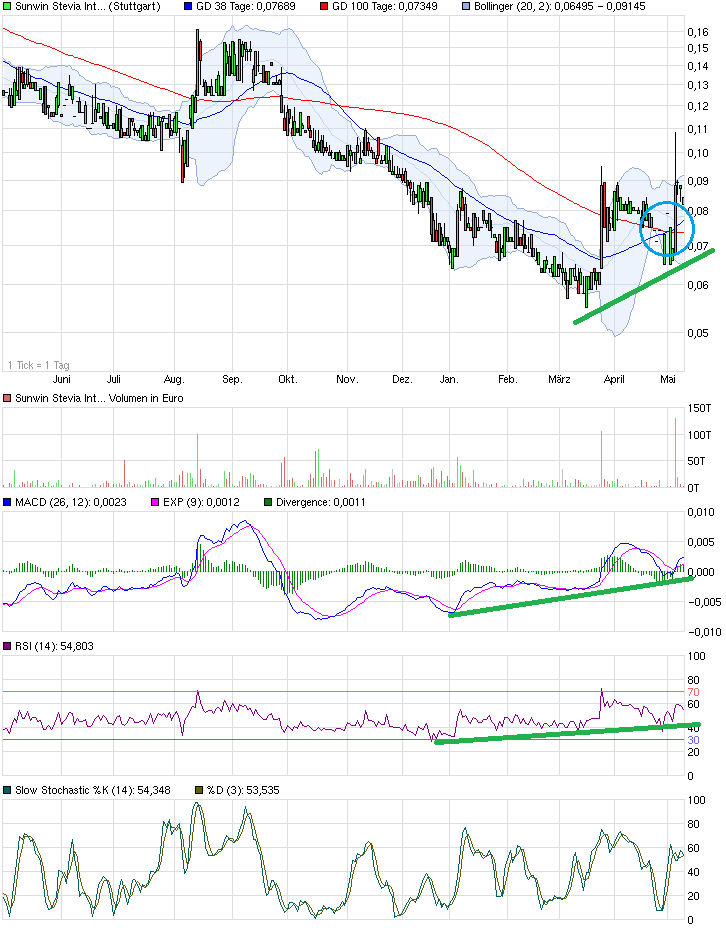This screenshot has height=928, width=726.
Task: Click the 'GD 100 Tage: 0,07349' label
Action: tap(385, 7)
